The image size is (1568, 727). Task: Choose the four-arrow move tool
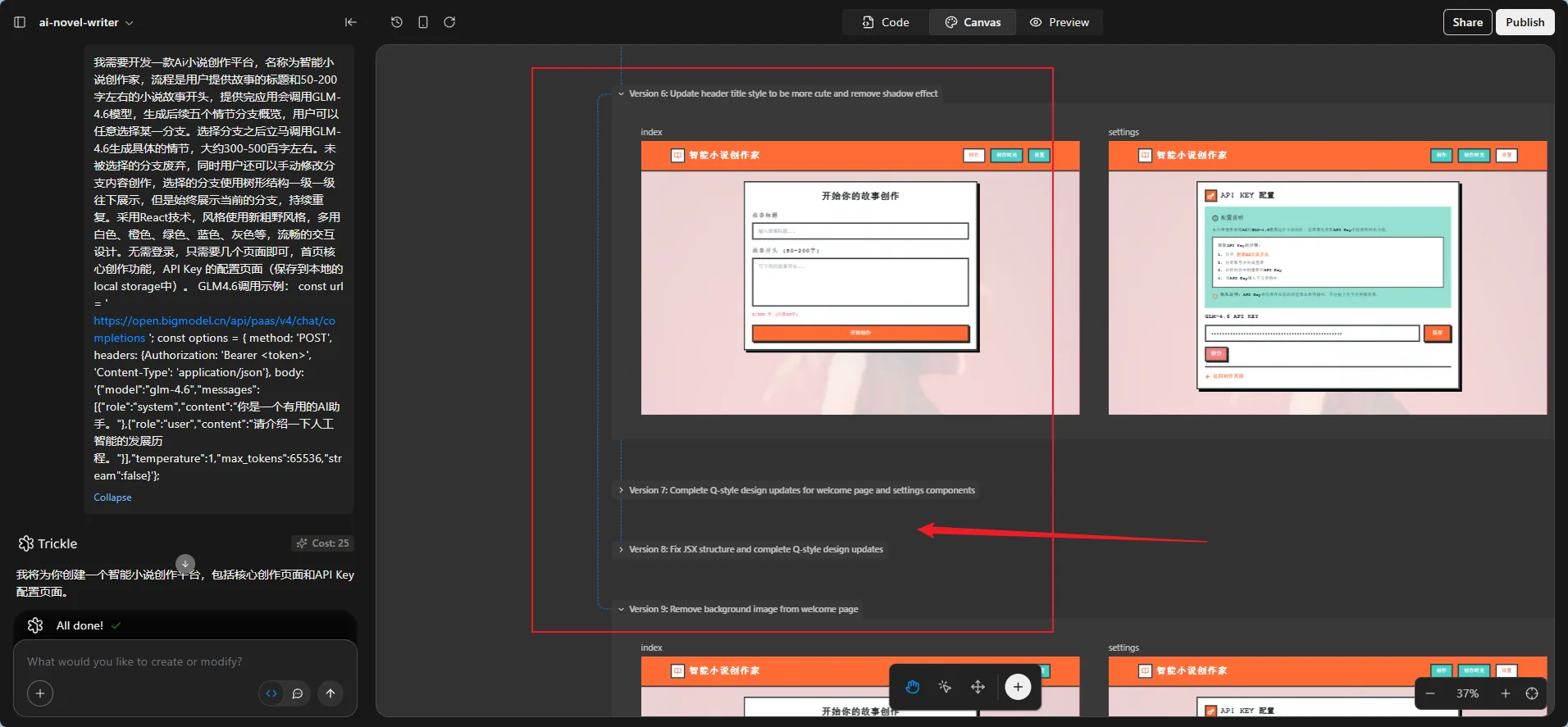pos(978,687)
